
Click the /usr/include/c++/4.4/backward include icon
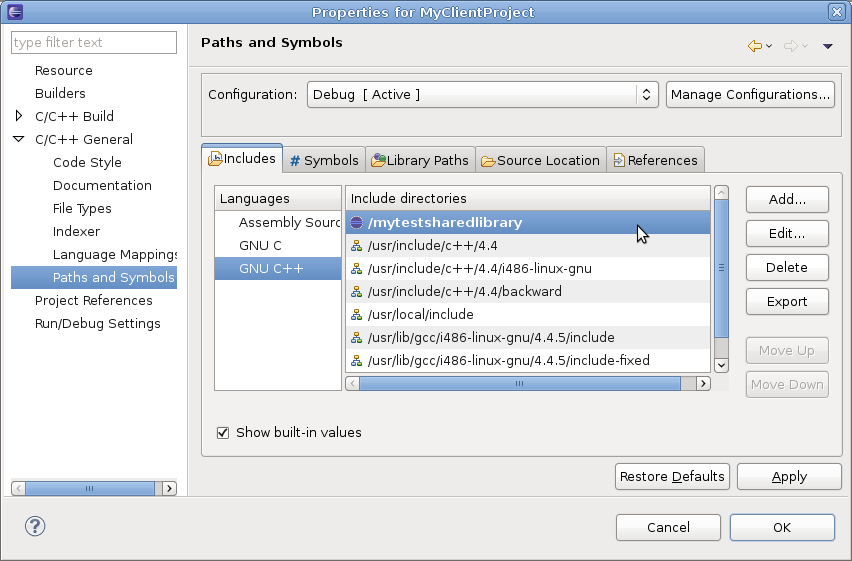(x=356, y=292)
